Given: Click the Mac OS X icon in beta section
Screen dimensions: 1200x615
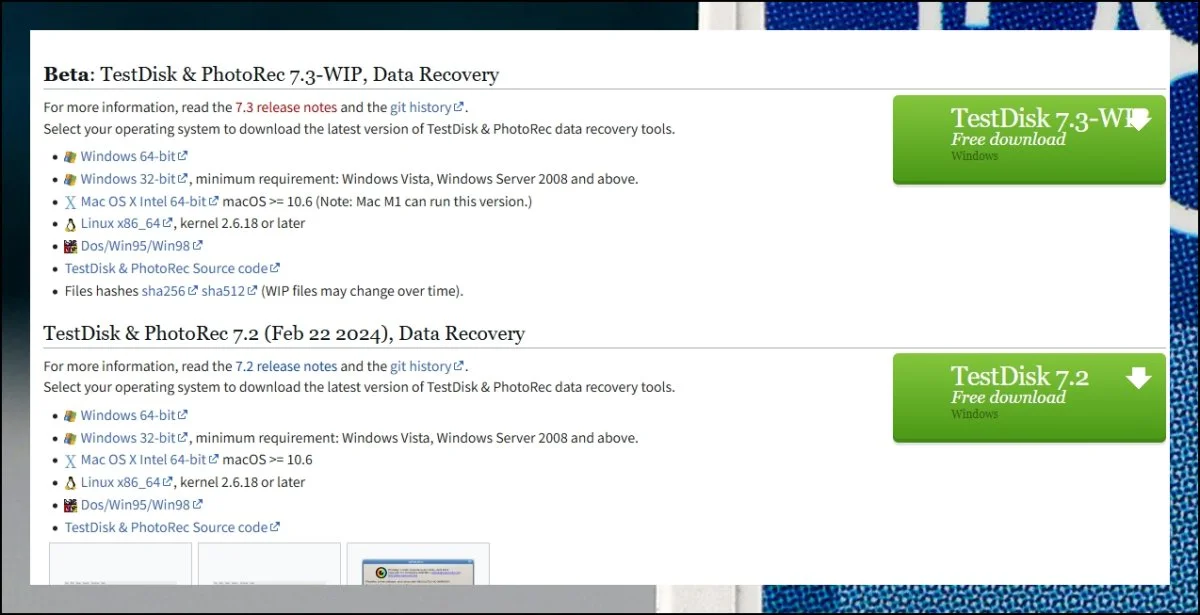Looking at the screenshot, I should (x=70, y=202).
